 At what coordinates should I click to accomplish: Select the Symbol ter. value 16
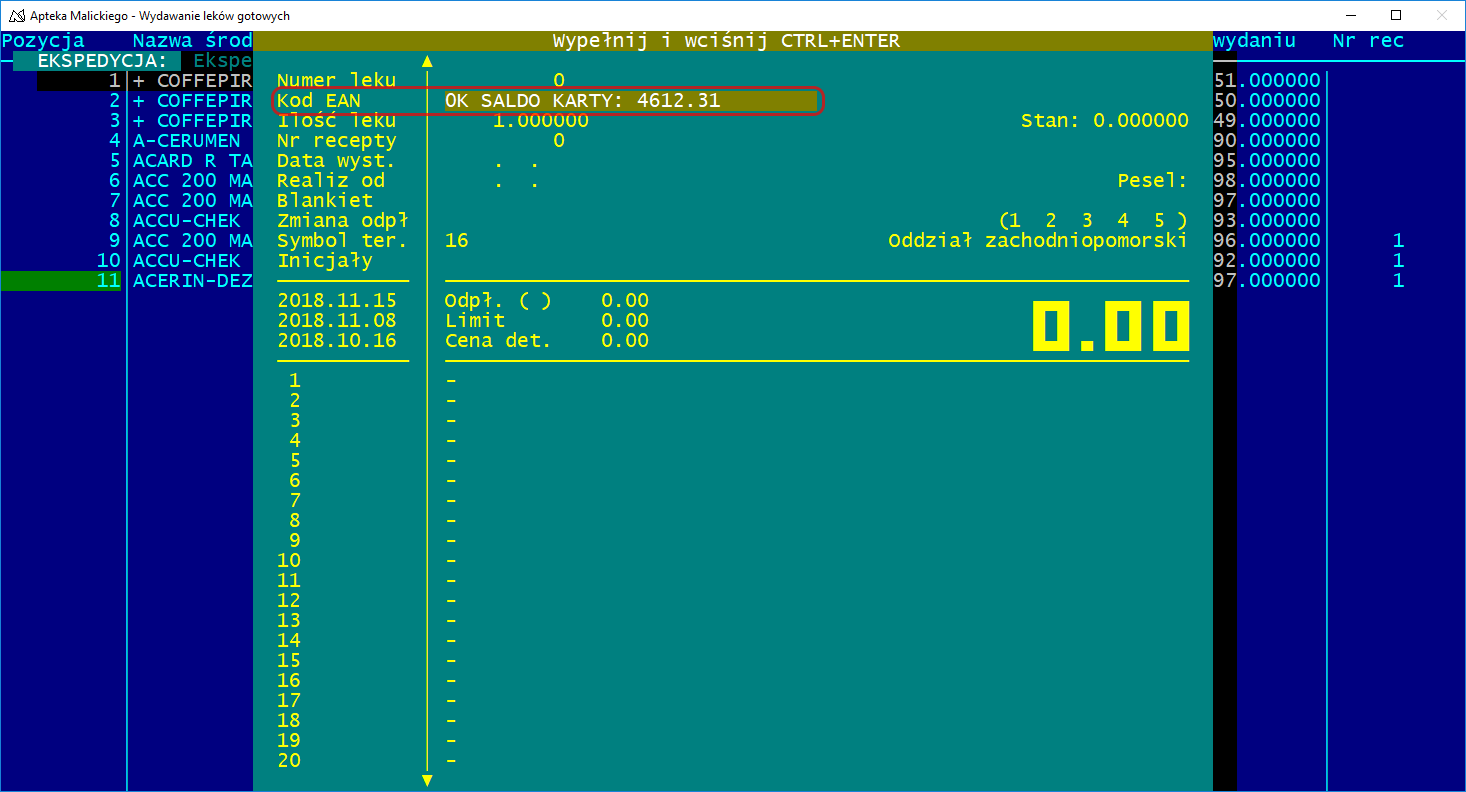[x=457, y=241]
